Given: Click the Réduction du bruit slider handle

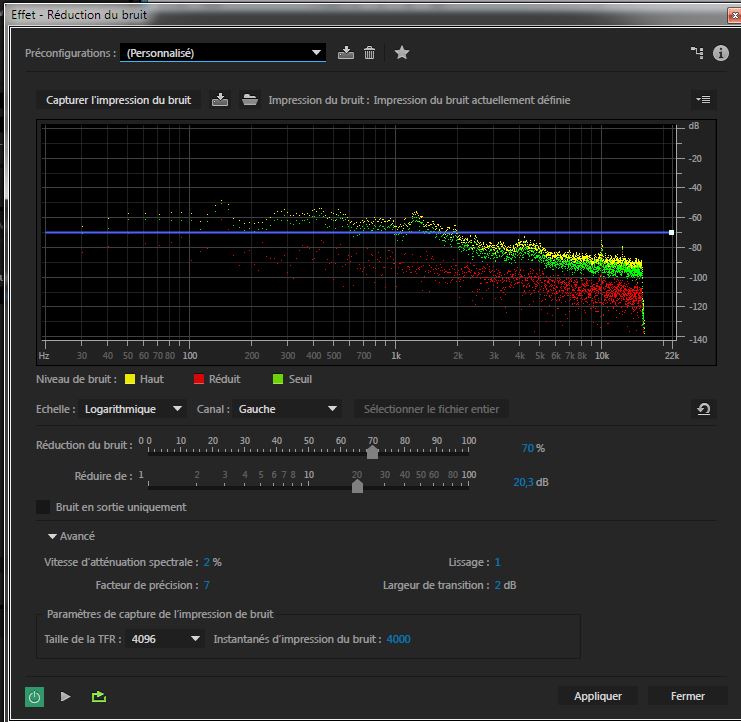Looking at the screenshot, I should 373,452.
